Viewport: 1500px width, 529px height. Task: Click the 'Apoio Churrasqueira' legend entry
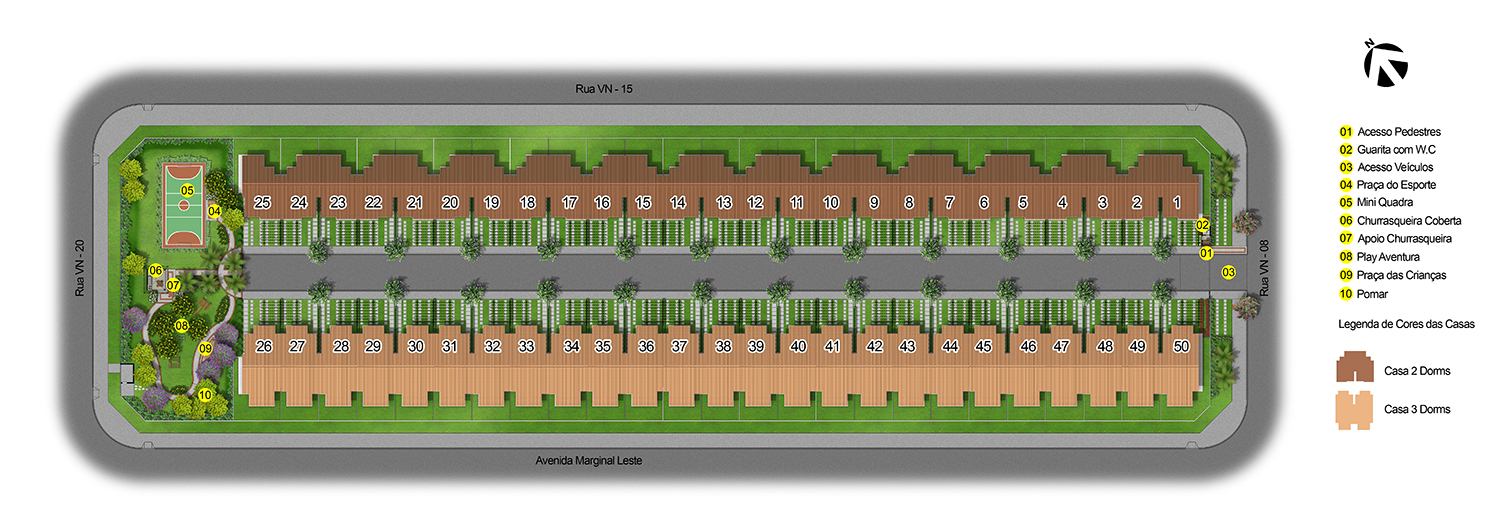click(1404, 239)
